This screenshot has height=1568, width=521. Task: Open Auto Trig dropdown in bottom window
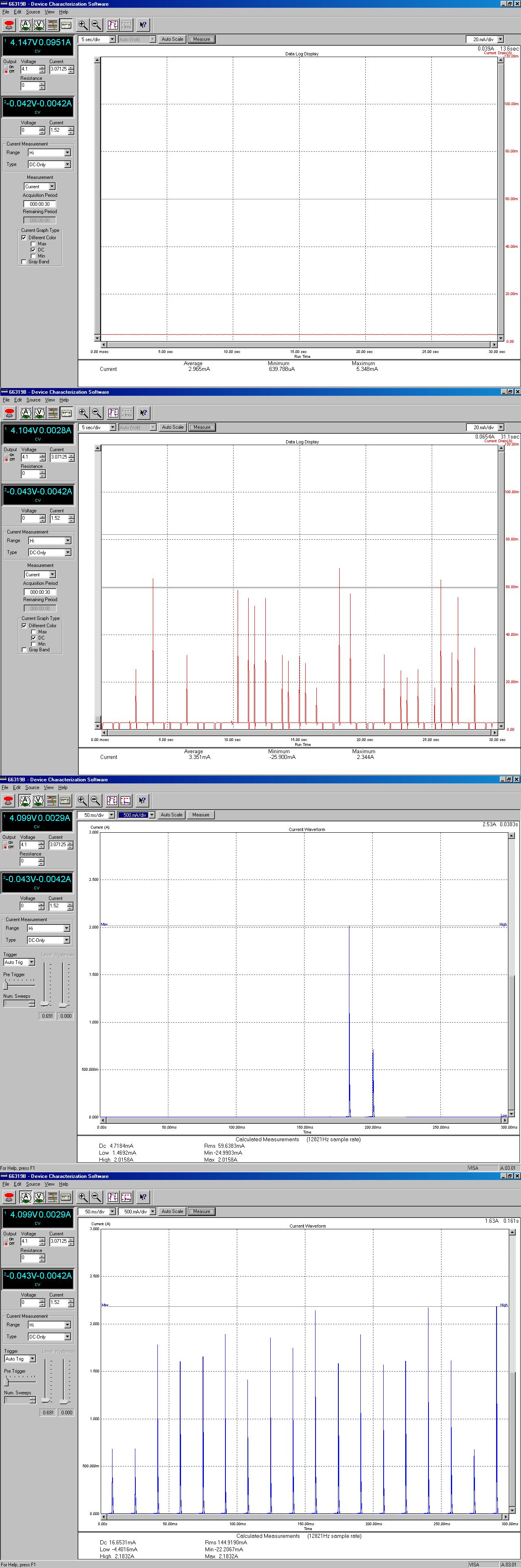[32, 1358]
